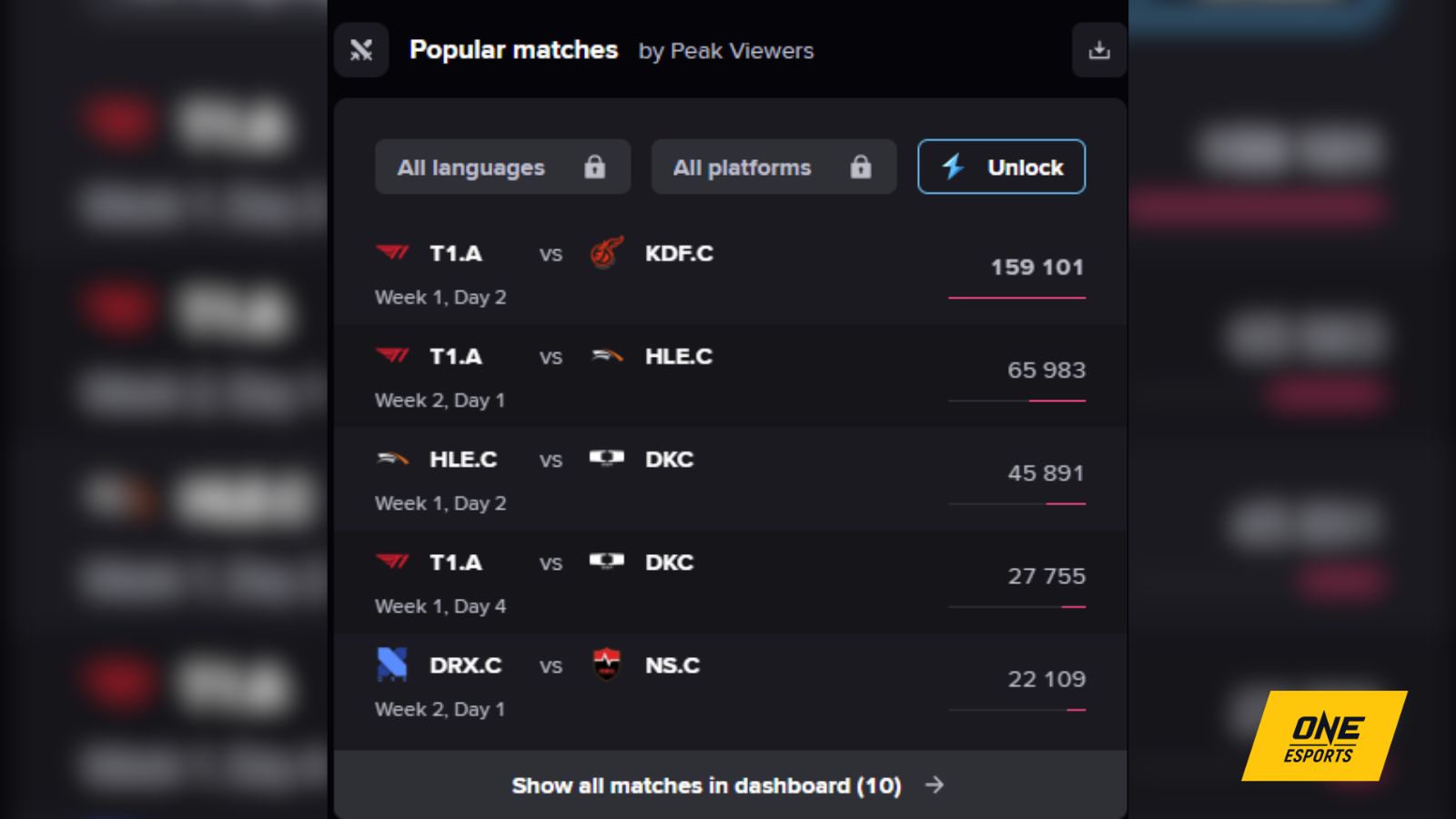Click the crossed swords matches icon
Image resolution: width=1456 pixels, height=819 pixels.
pos(360,51)
